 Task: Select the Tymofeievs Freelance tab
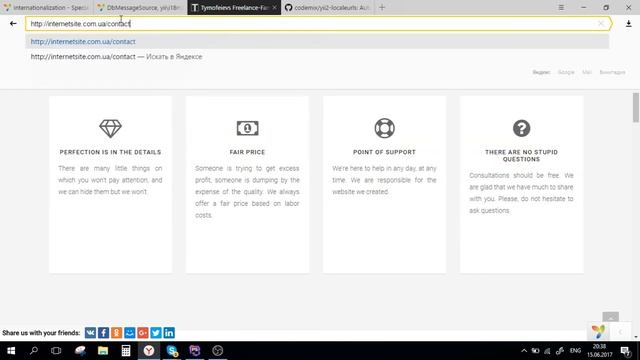tap(230, 7)
